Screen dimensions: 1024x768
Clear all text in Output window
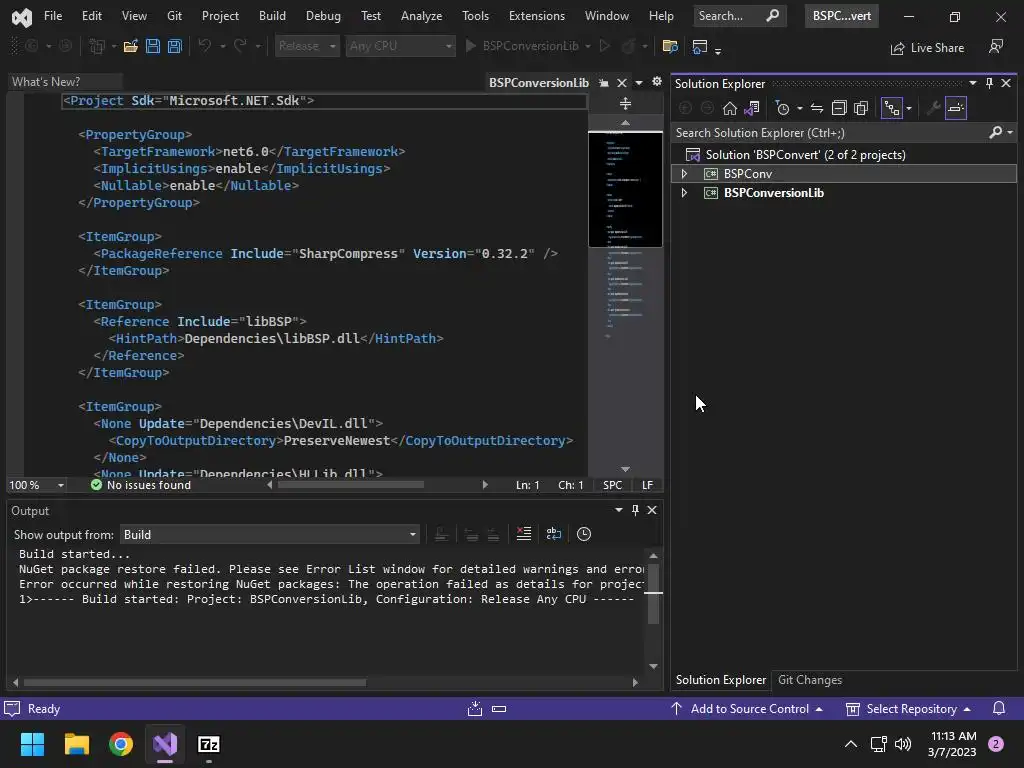[x=523, y=534]
